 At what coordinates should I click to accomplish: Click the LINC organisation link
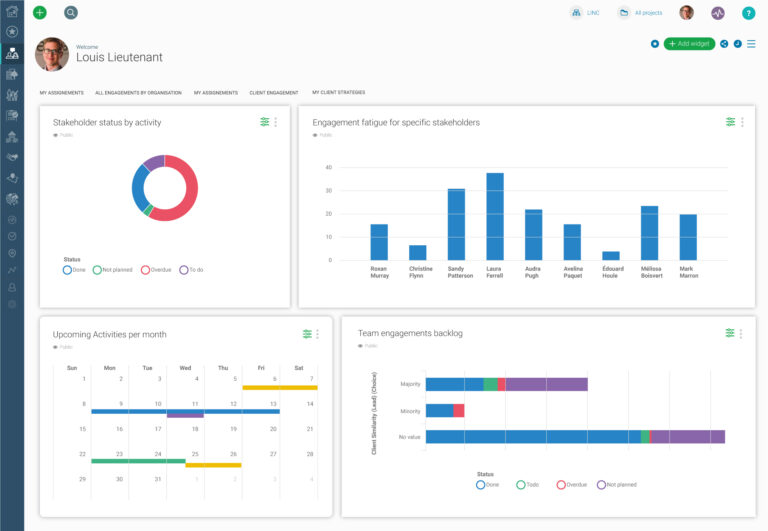[x=585, y=13]
